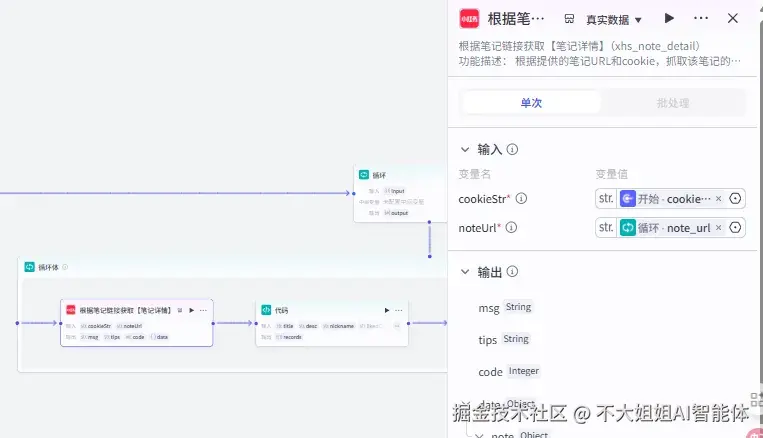Viewport: 763px width, 438px height.
Task: Run the 笔记详情 node with its play button
Action: point(192,310)
